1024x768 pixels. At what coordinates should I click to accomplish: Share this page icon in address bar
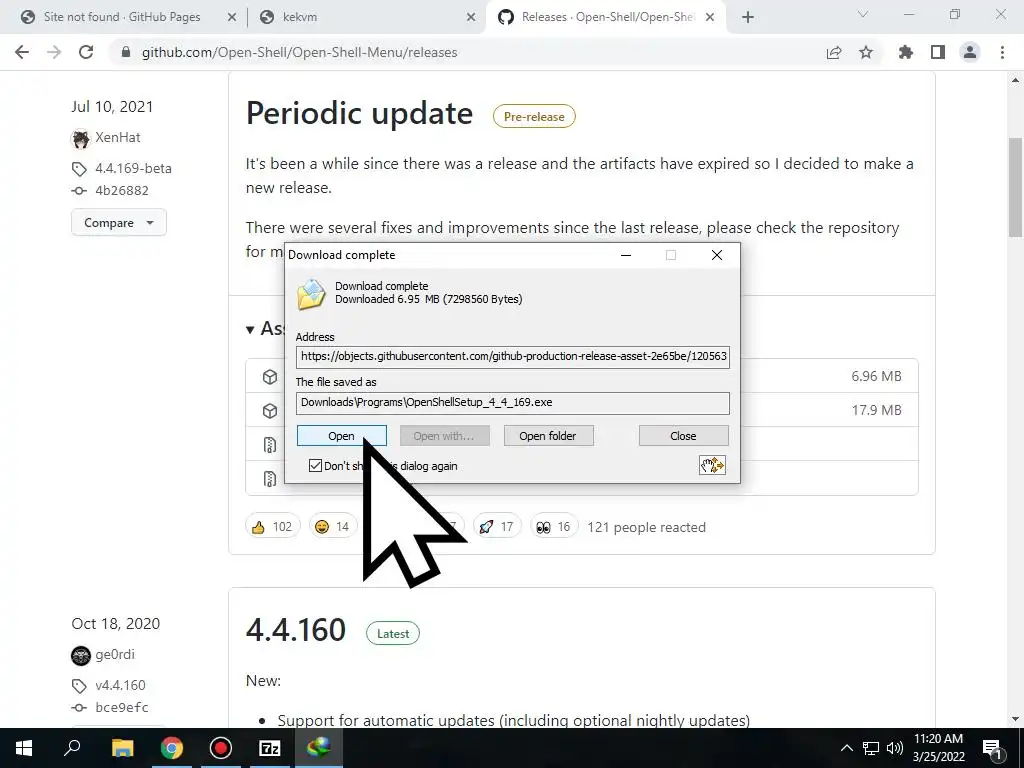(834, 52)
